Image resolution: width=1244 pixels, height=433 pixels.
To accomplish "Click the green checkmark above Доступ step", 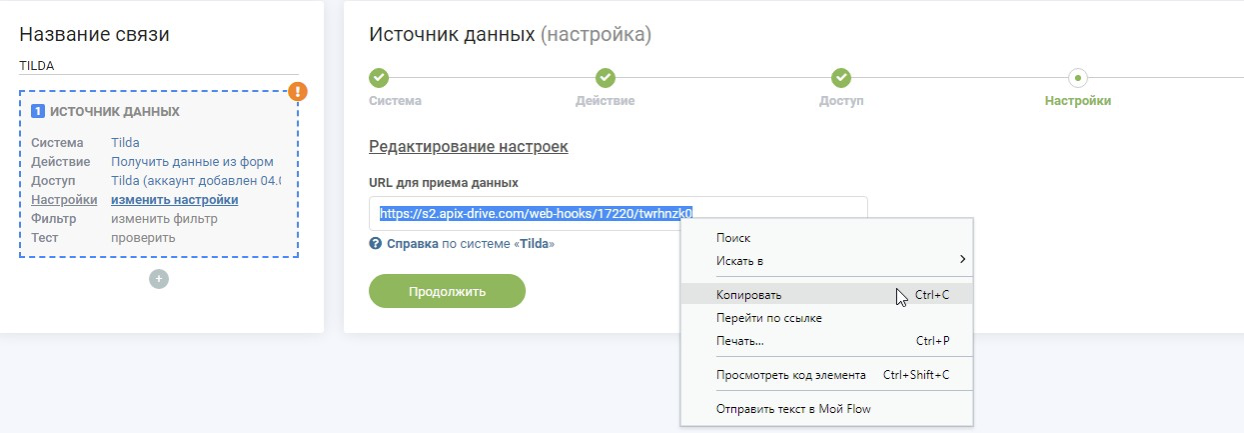I will tap(842, 78).
